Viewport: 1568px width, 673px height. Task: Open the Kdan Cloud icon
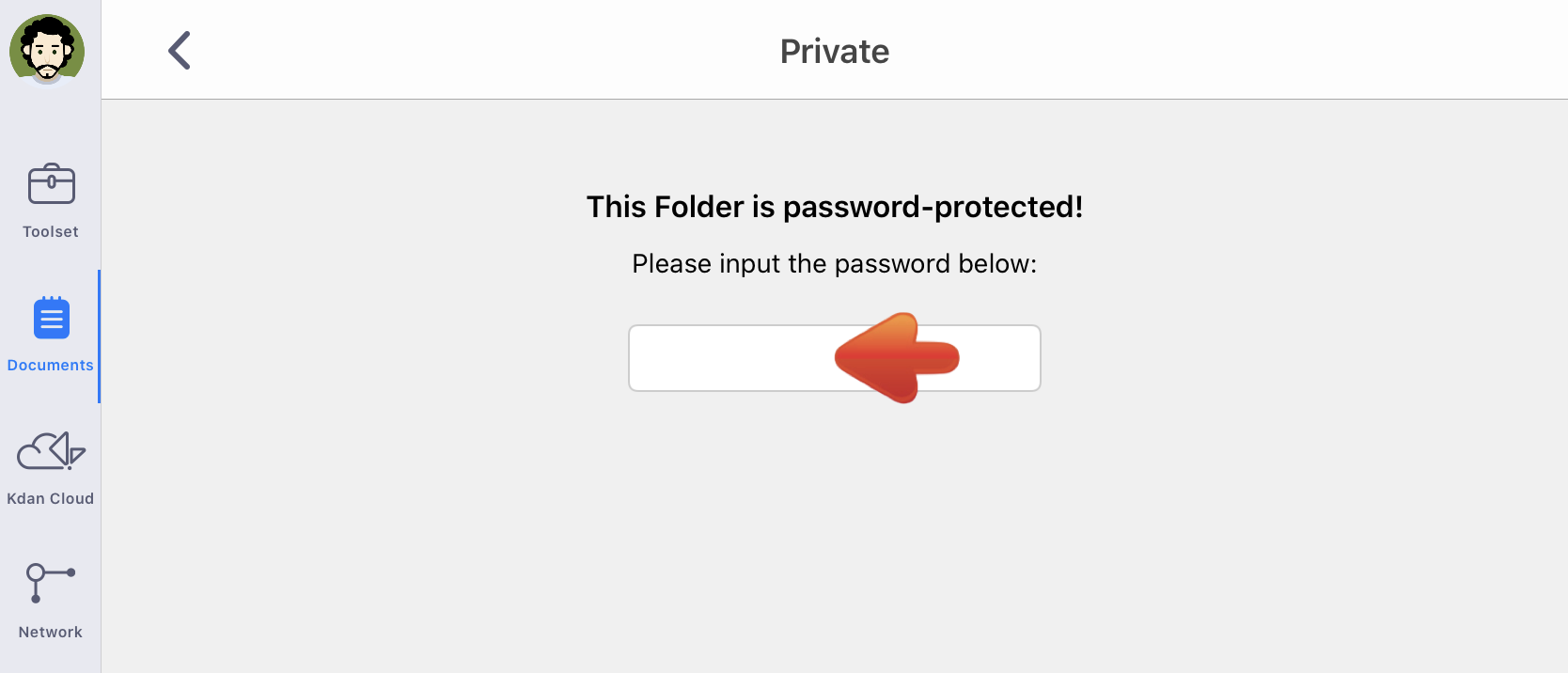51,450
